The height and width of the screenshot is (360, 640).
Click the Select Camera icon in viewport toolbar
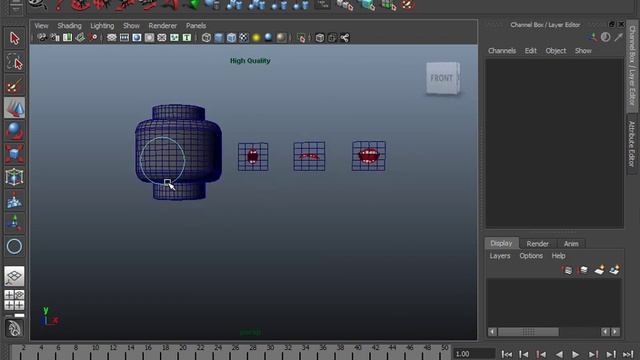[x=42, y=38]
